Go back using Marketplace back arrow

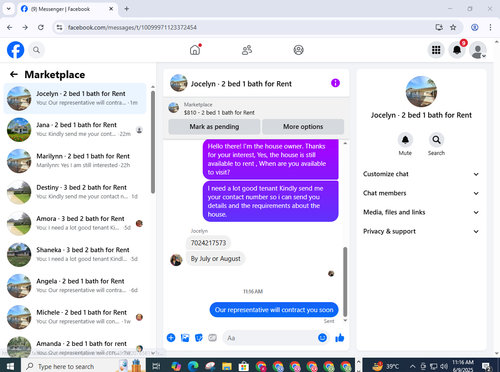point(14,74)
